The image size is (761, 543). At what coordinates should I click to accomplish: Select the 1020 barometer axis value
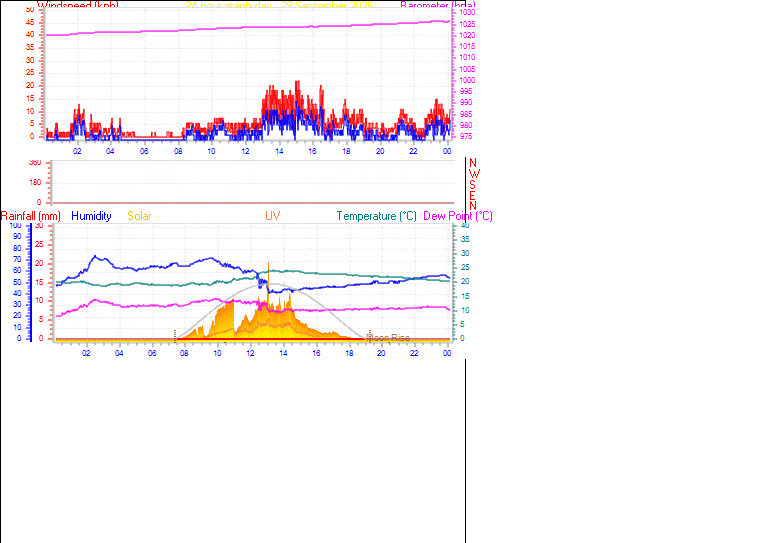467,35
